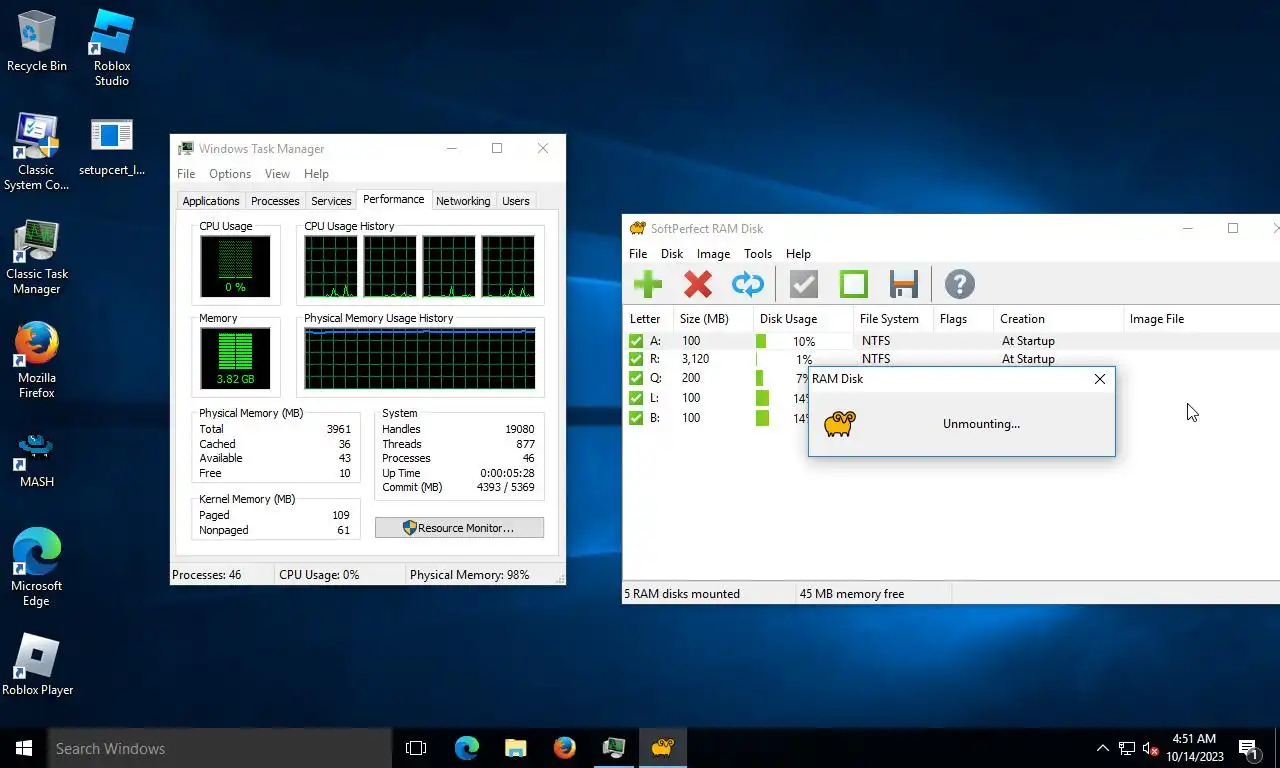
Task: Select Microsoft Edge desktop icon
Action: pyautogui.click(x=37, y=568)
